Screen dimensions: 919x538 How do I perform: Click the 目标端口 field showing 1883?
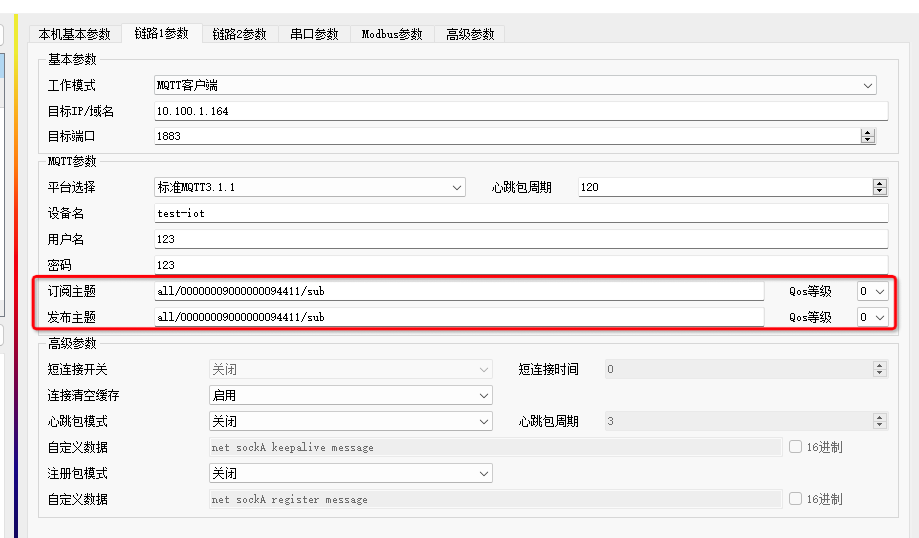tap(505, 136)
